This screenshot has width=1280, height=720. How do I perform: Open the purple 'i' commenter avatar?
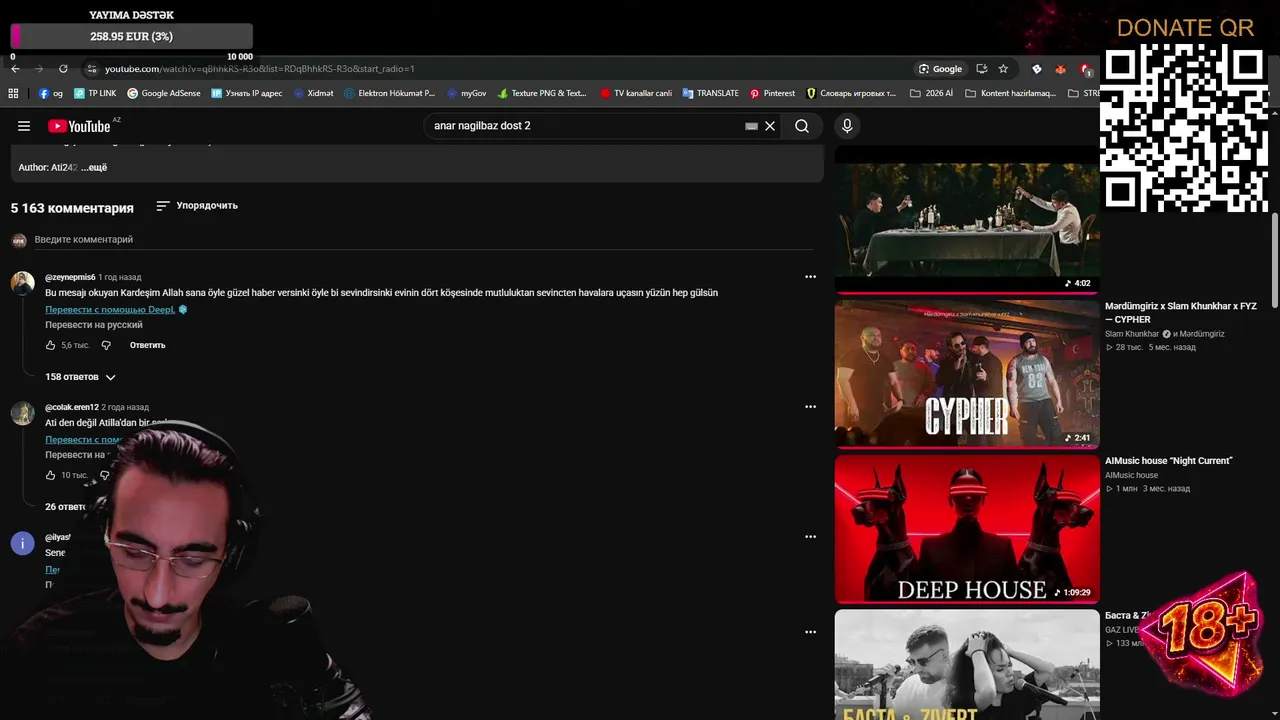pos(22,542)
